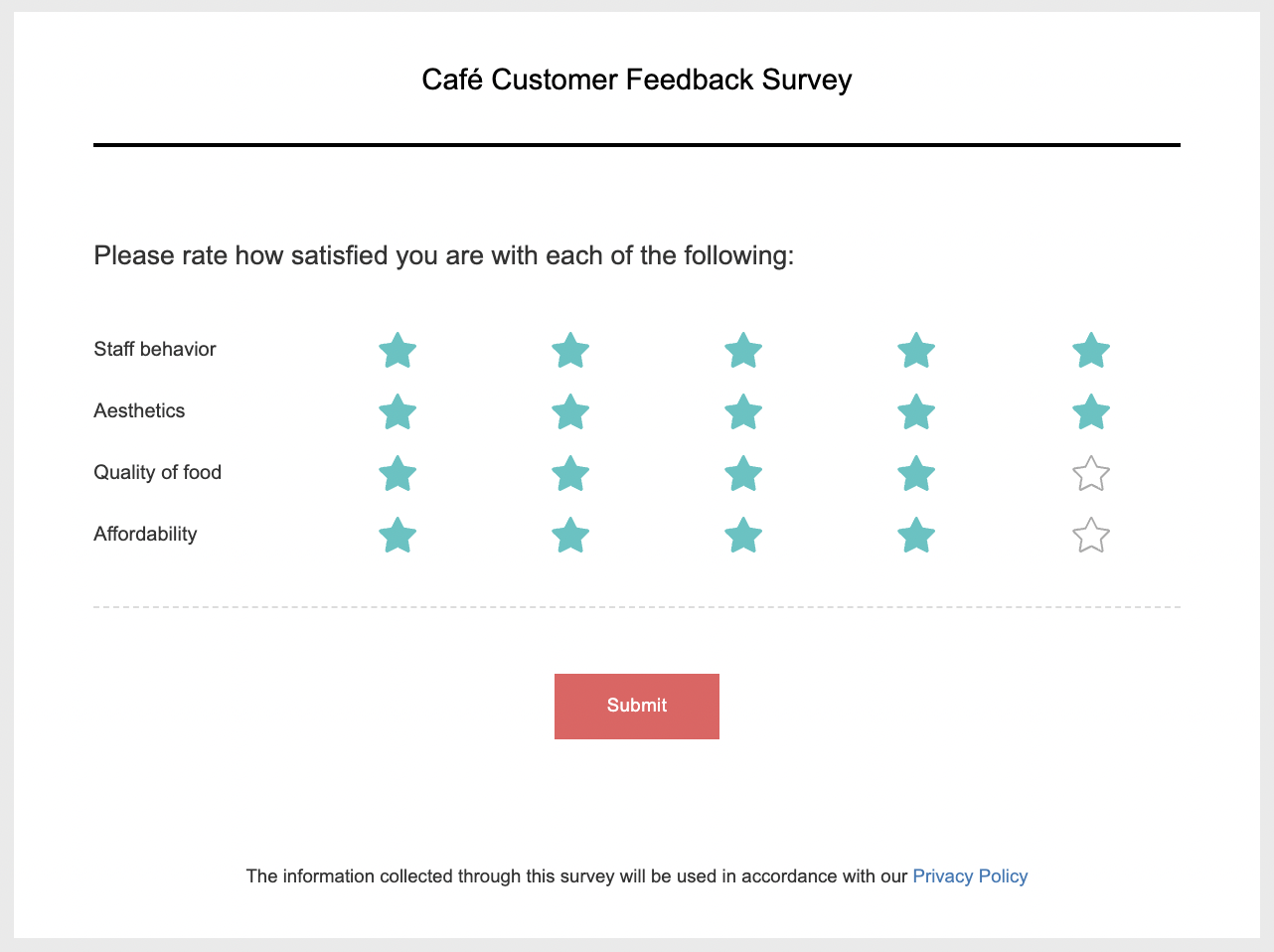This screenshot has height=952, width=1274.
Task: Select third star for Aesthetics
Action: (x=743, y=412)
